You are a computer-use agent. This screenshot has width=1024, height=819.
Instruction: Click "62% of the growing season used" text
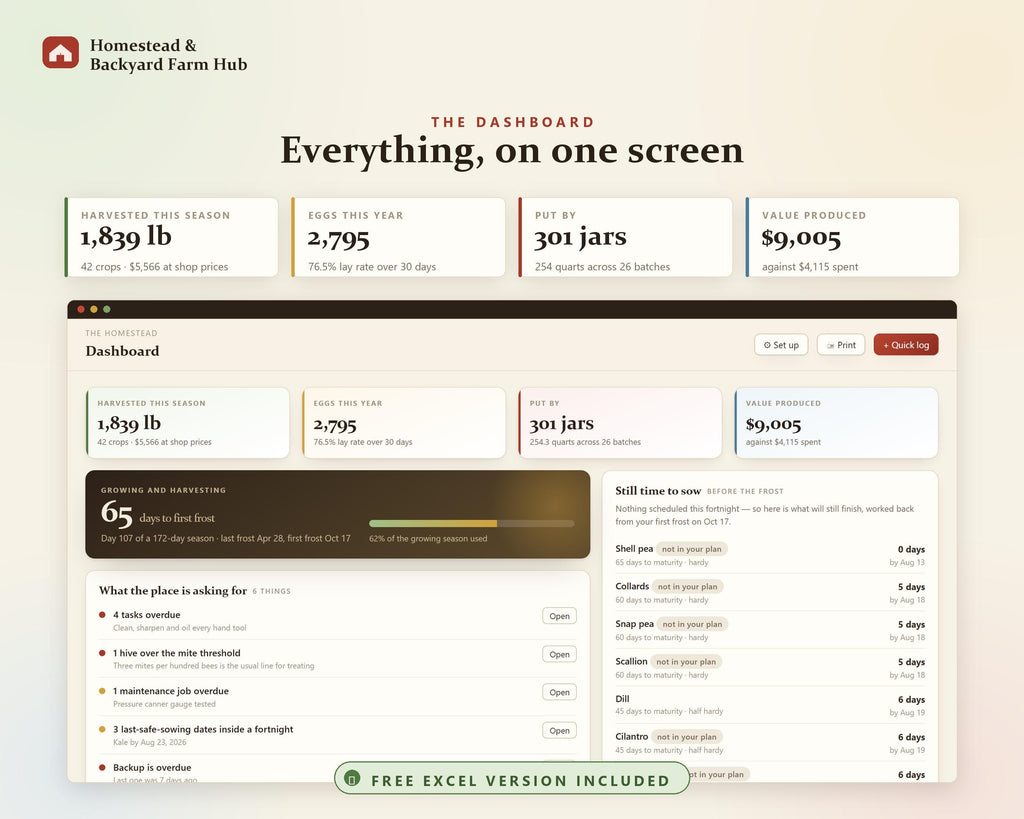click(428, 539)
